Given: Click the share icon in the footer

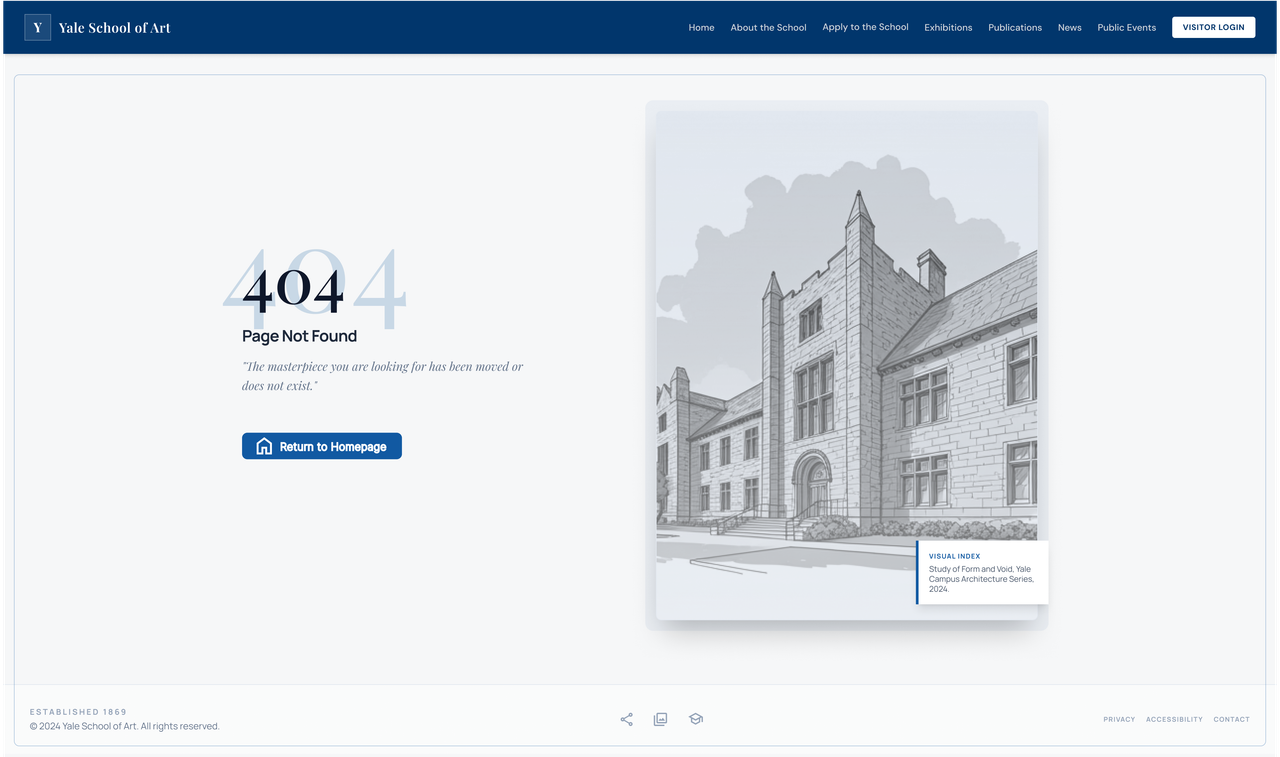Looking at the screenshot, I should [x=626, y=719].
